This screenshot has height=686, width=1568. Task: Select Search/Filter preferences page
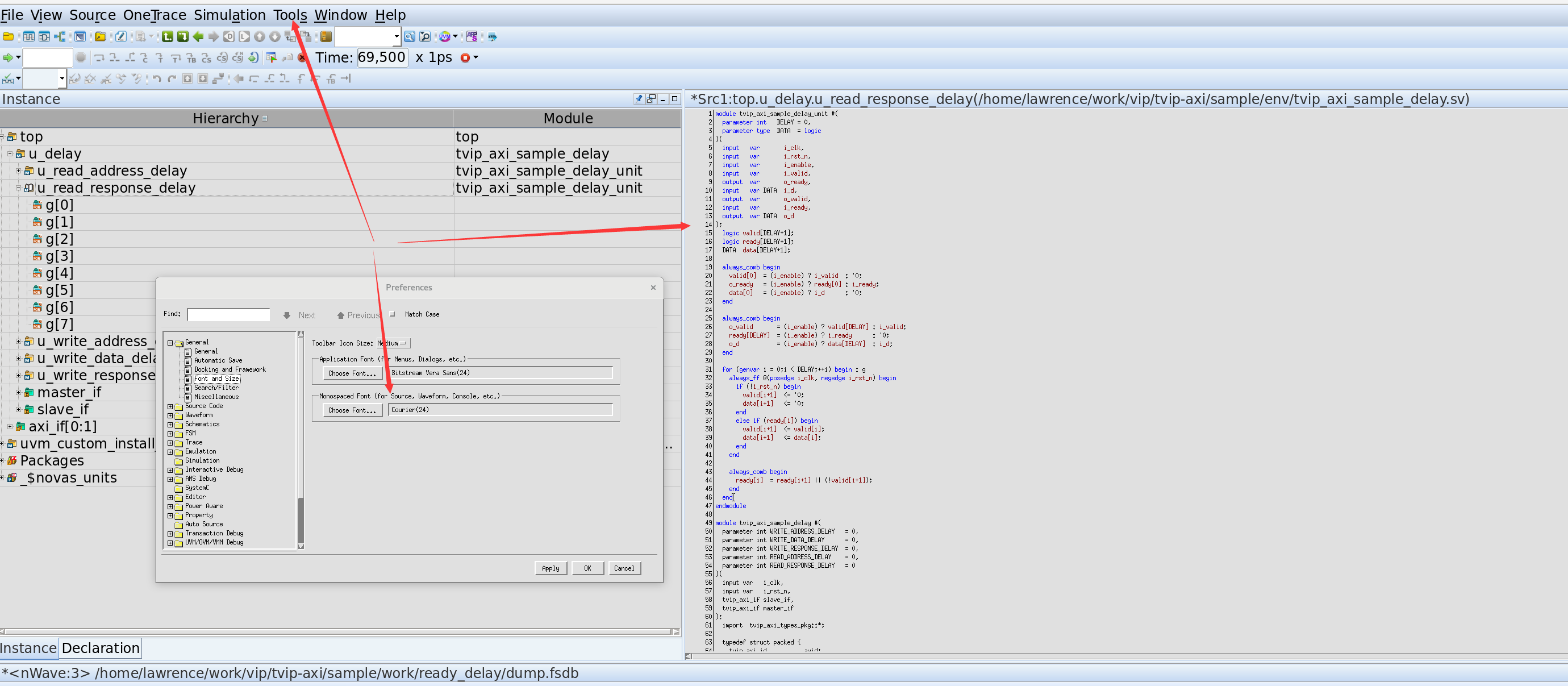point(216,388)
